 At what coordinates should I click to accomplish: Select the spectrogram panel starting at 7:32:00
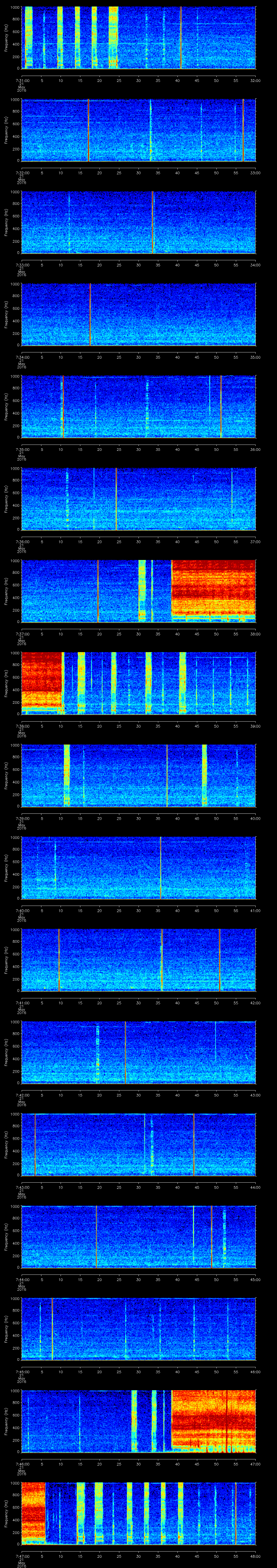click(139, 130)
